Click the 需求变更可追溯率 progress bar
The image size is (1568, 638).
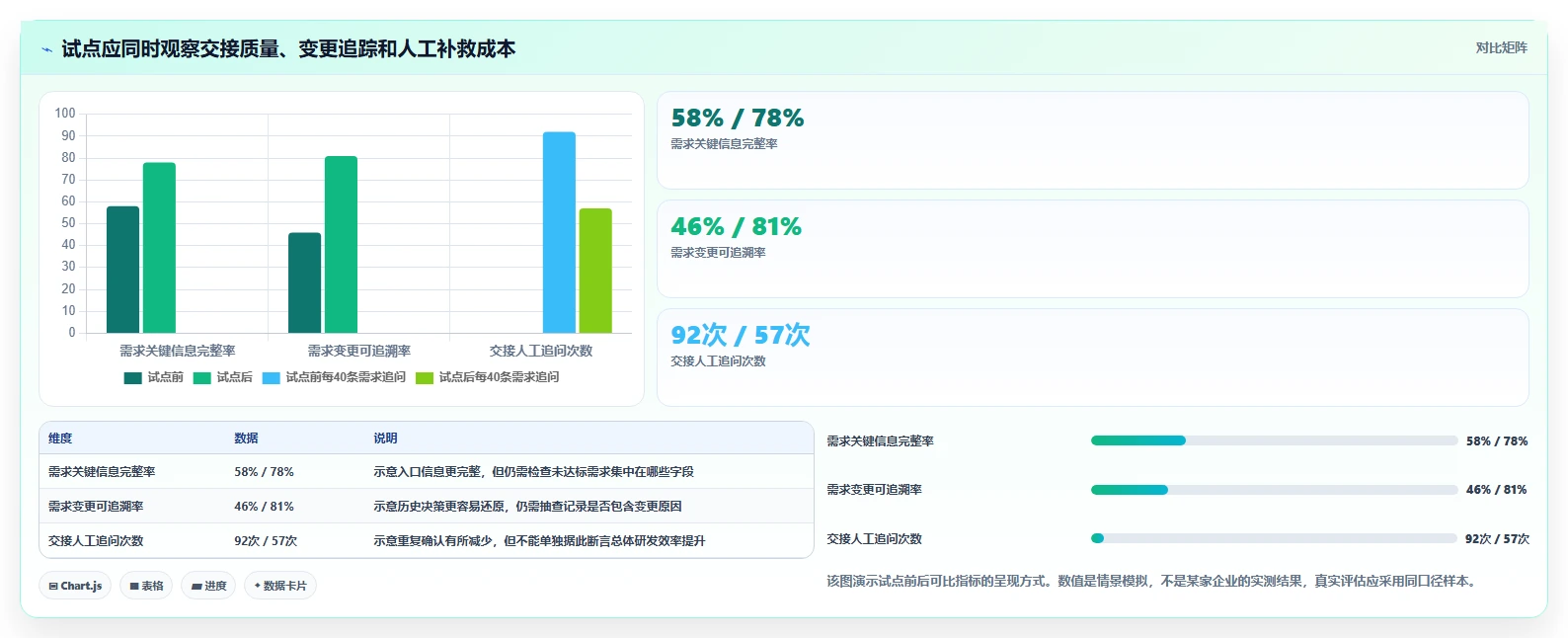click(1274, 490)
